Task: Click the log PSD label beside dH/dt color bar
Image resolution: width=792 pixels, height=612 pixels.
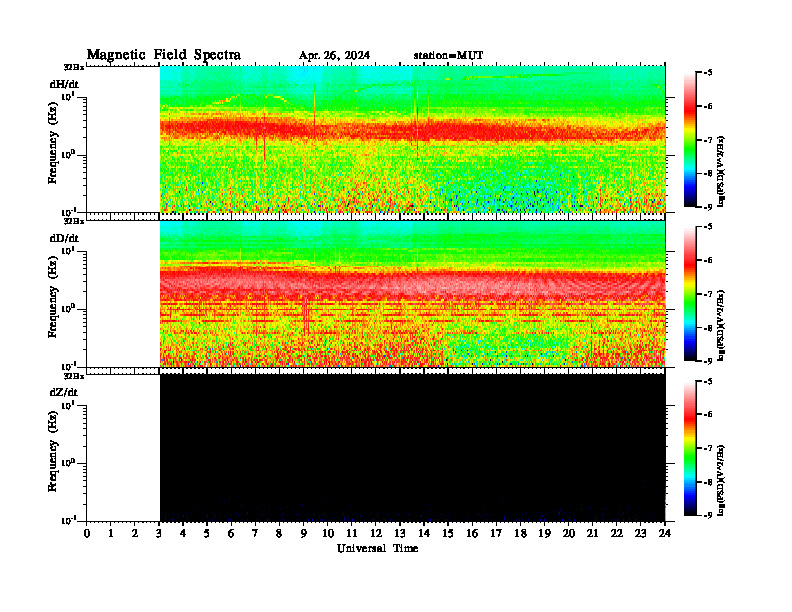Action: [x=721, y=172]
